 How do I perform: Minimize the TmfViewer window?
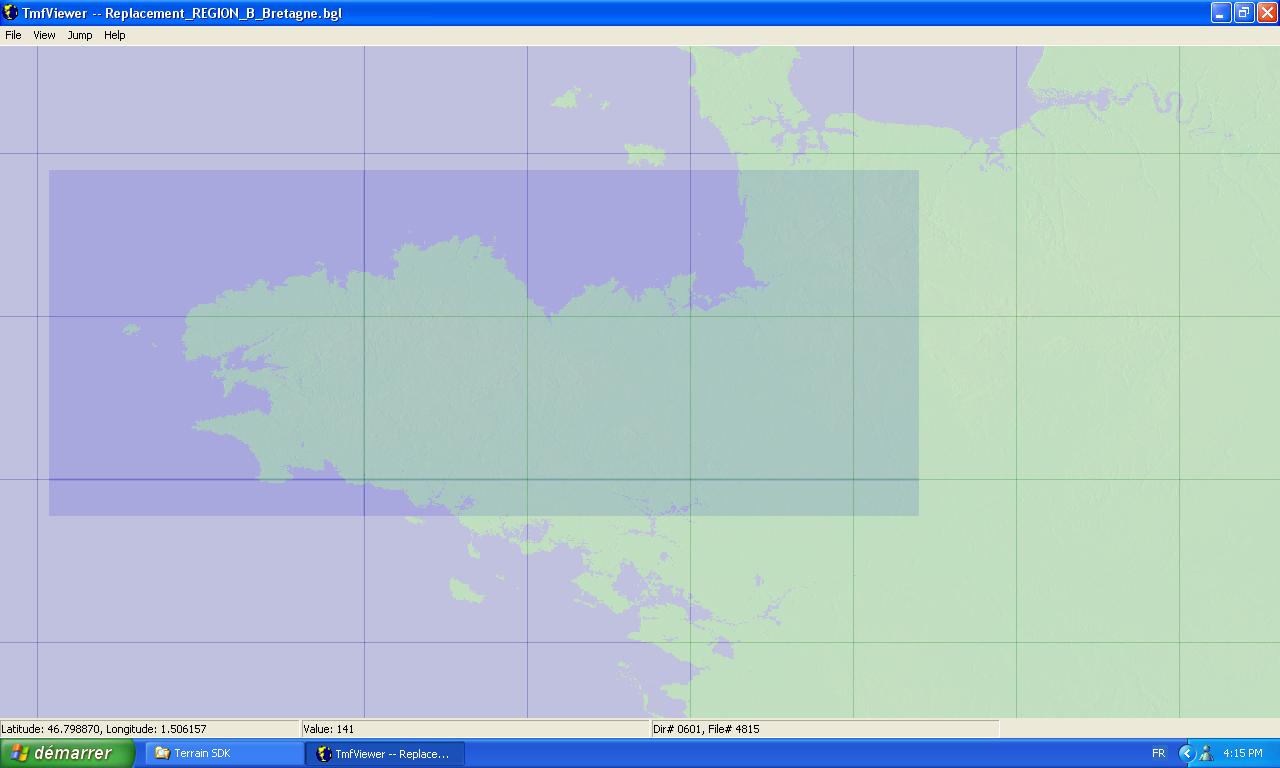click(1221, 13)
